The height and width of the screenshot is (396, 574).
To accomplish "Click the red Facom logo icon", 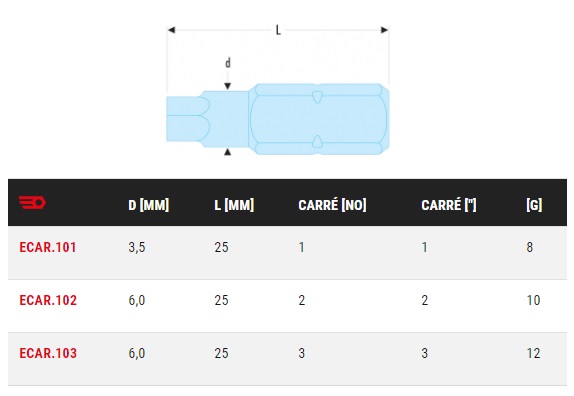I will click(x=32, y=202).
